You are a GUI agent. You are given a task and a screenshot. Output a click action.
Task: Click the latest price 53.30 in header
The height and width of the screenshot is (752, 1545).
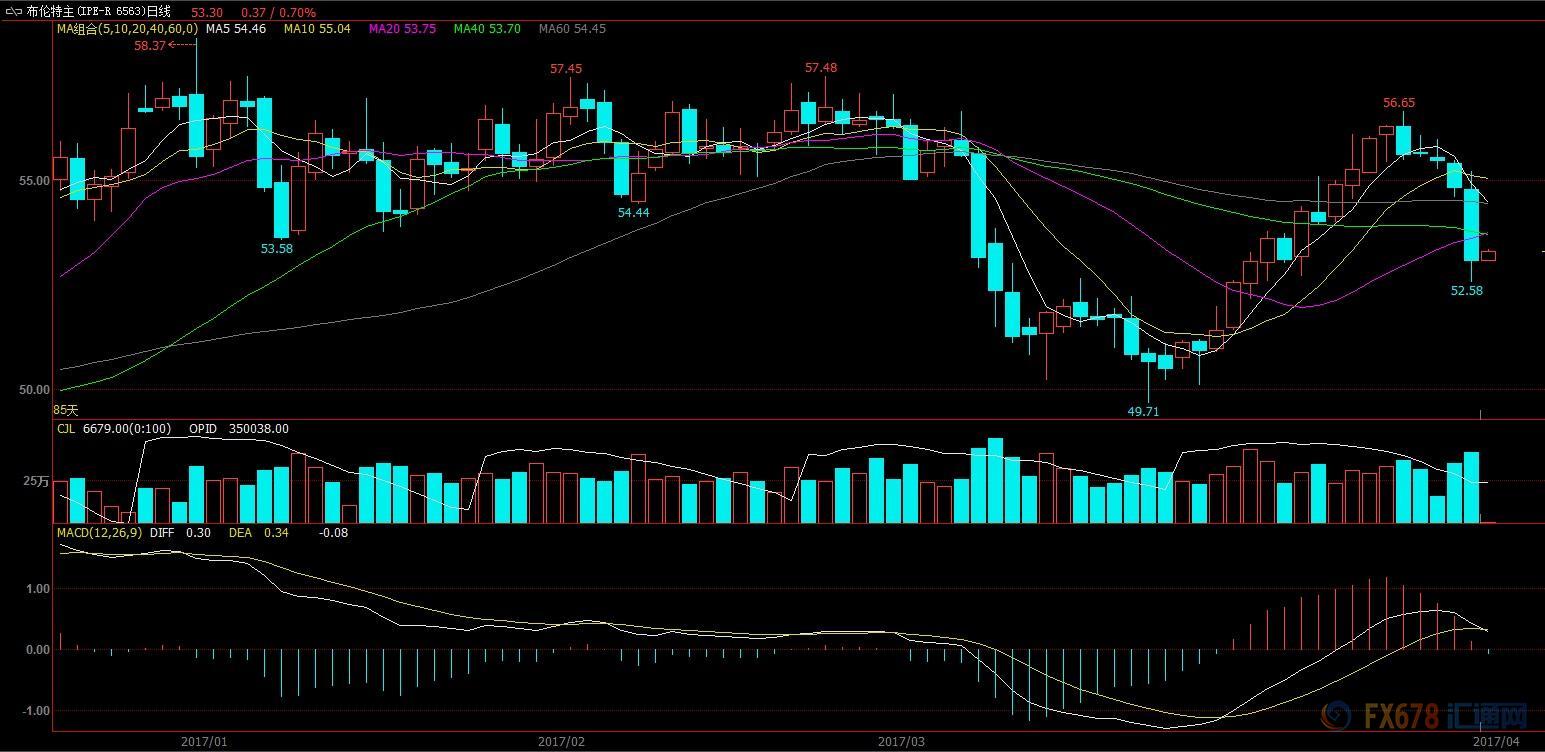[x=206, y=12]
